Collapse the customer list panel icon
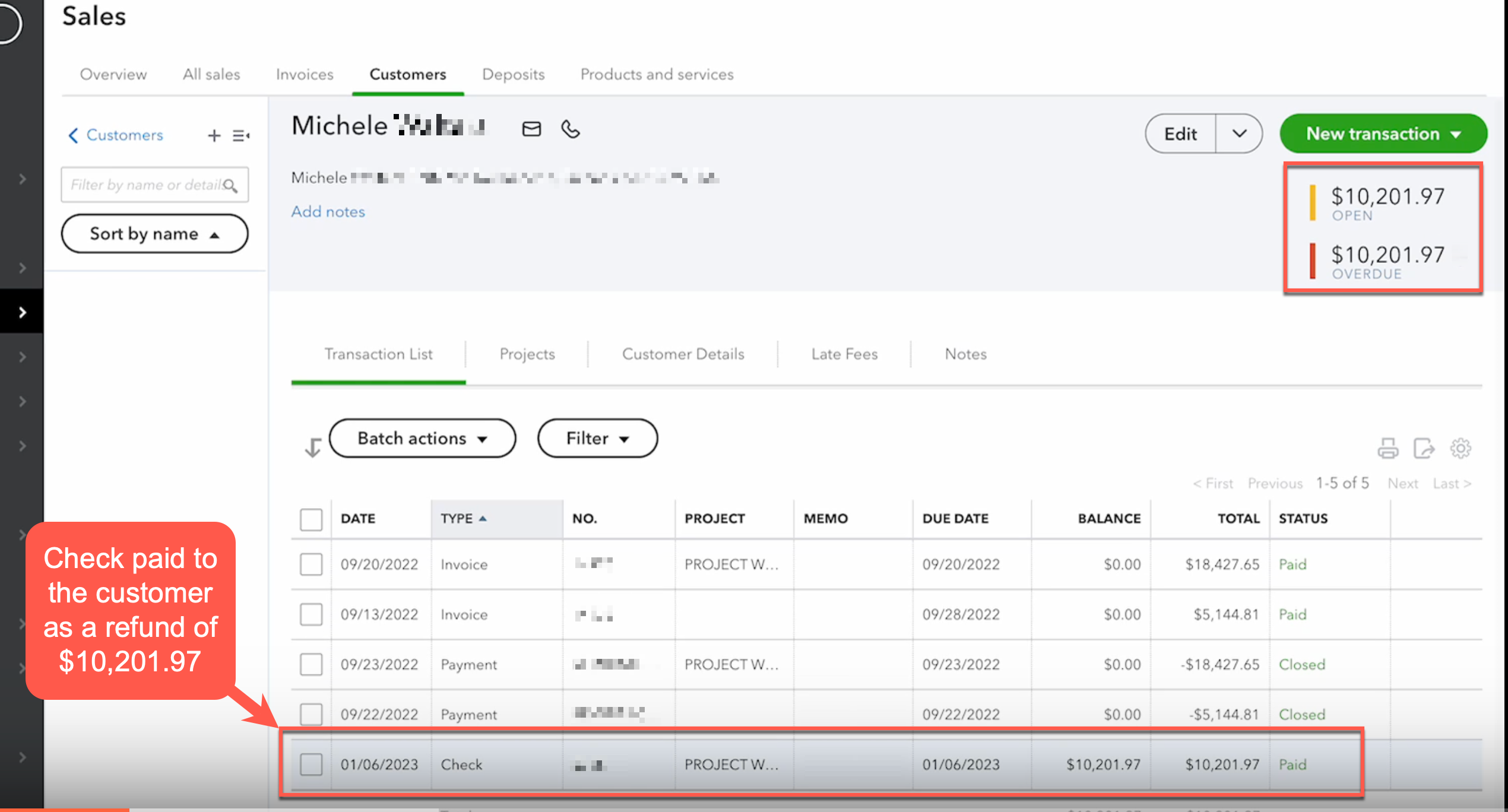 point(240,136)
